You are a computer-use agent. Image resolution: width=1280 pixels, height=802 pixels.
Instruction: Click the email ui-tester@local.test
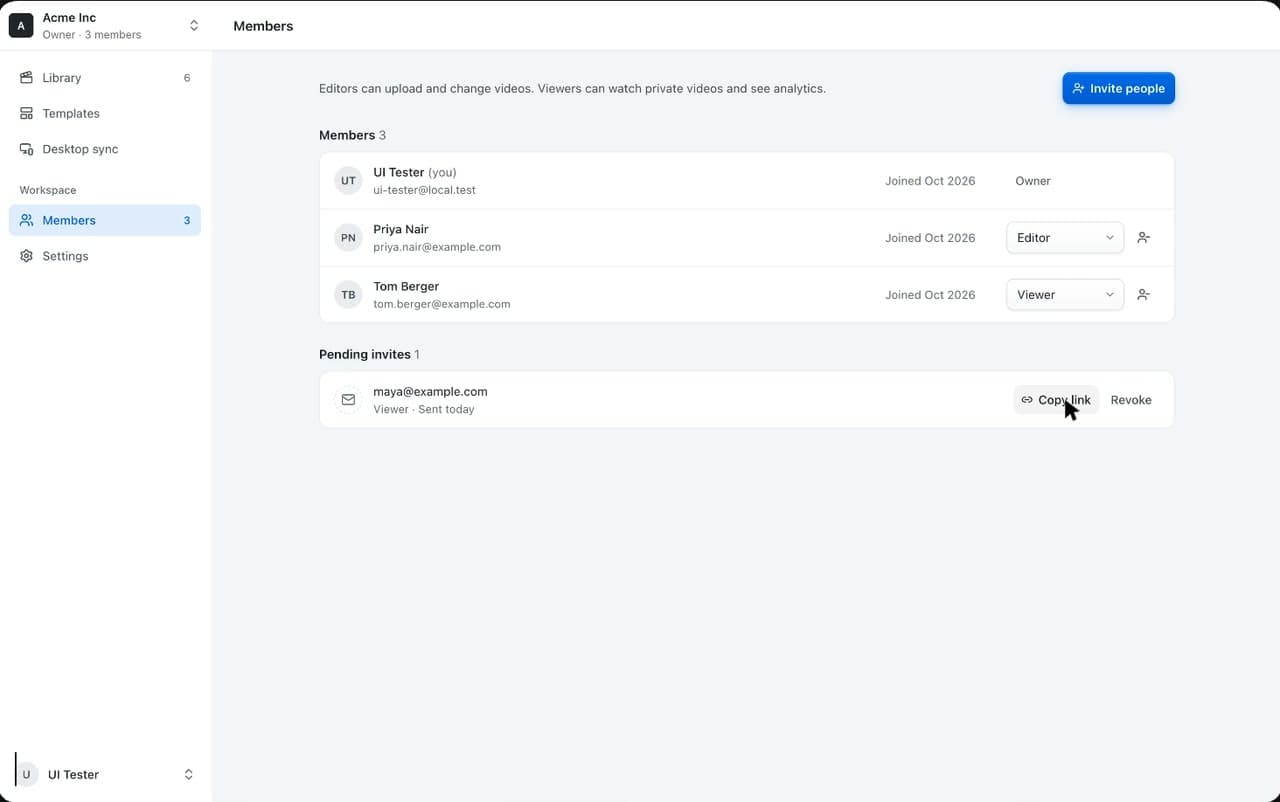(424, 190)
